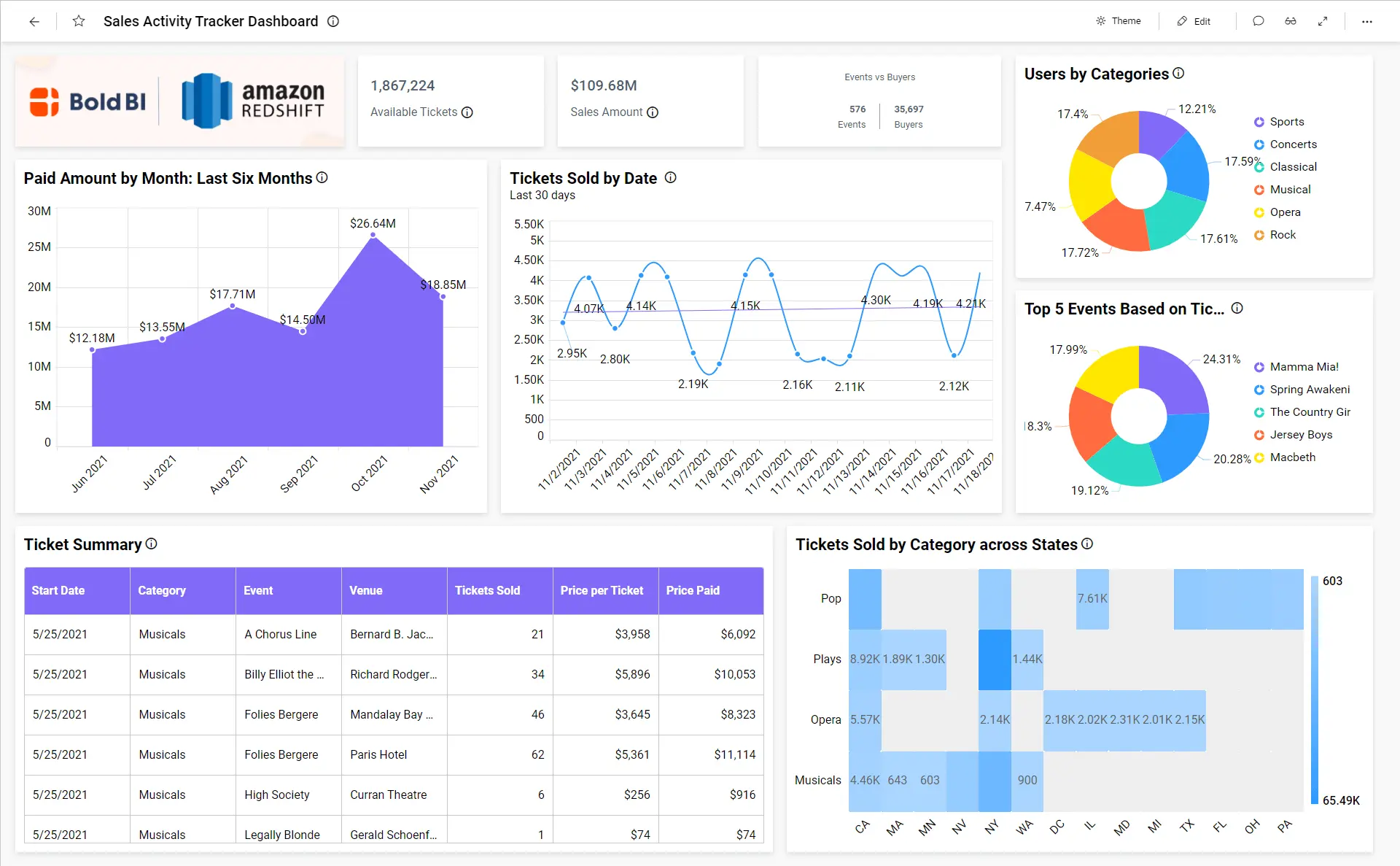Sort by Start Date column header
The width and height of the screenshot is (1400, 866).
58,590
